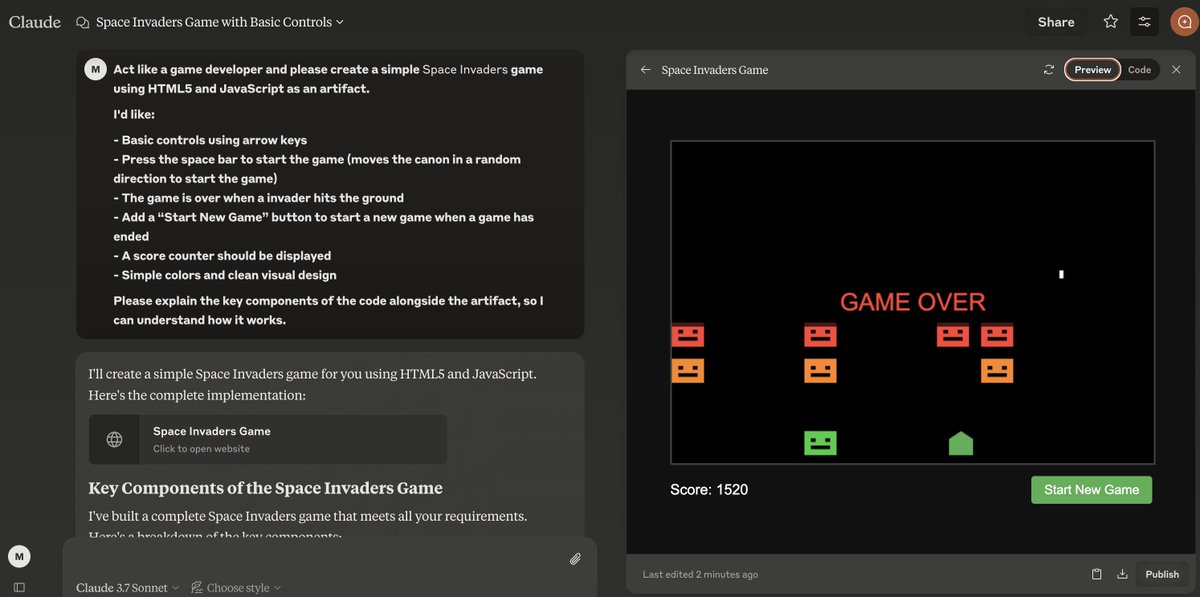1200x597 pixels.
Task: Switch to the Preview tab
Action: click(1092, 70)
